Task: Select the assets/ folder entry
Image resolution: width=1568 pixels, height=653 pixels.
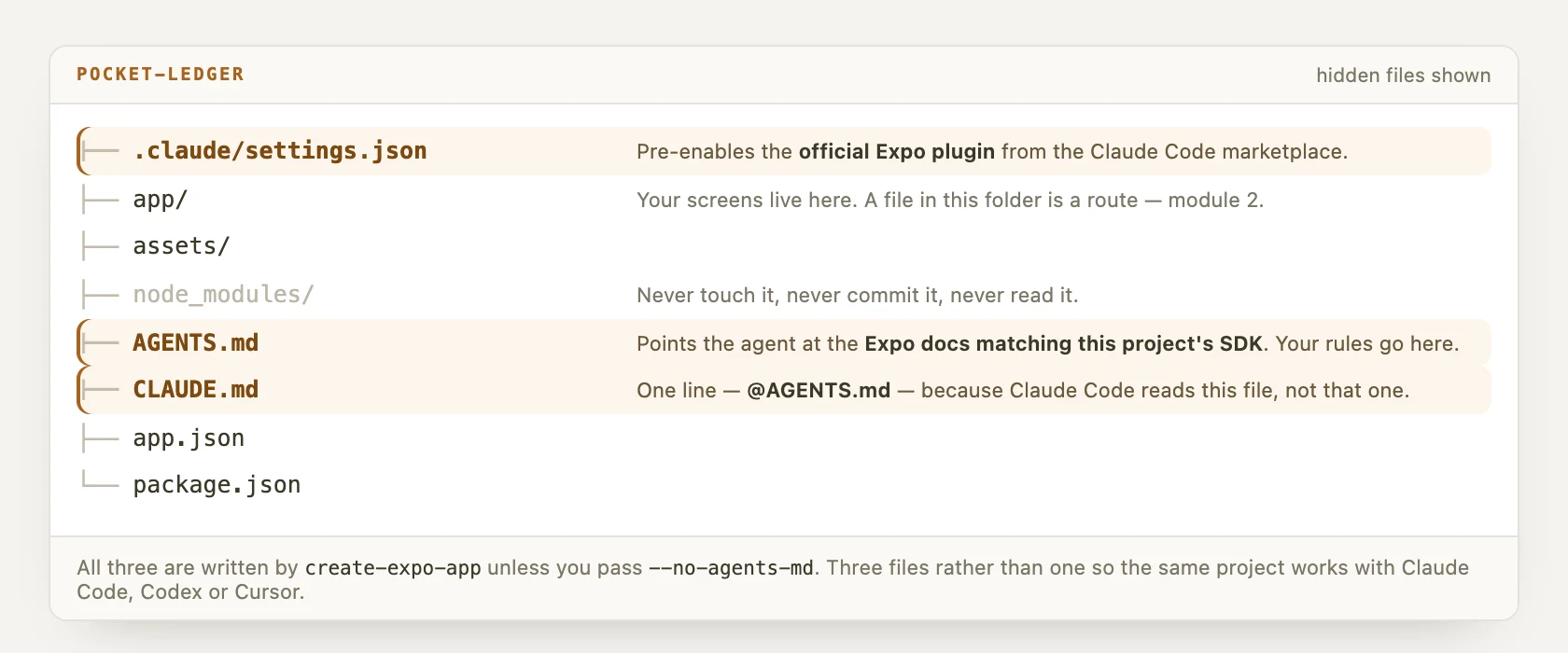Action: pos(181,246)
